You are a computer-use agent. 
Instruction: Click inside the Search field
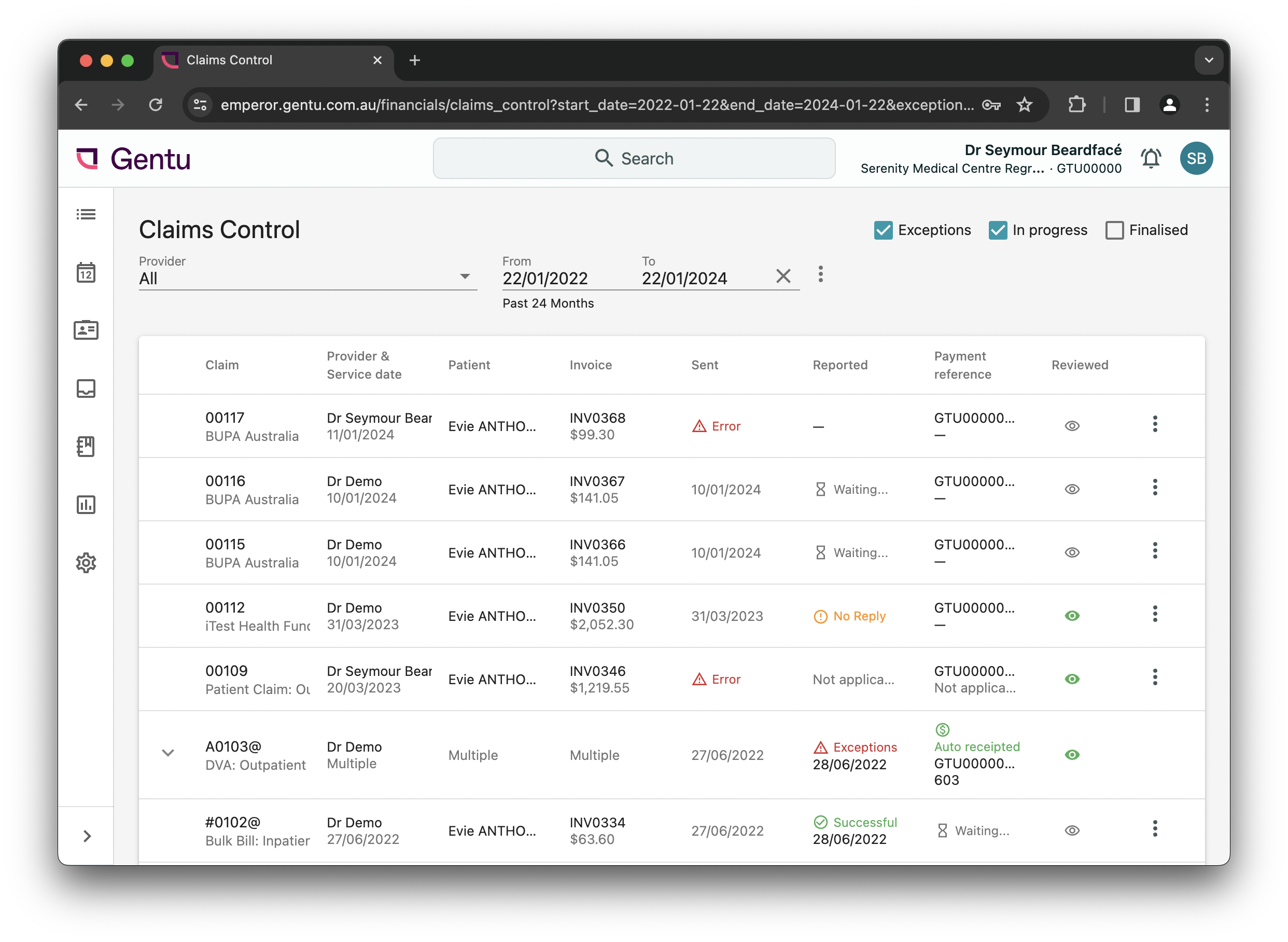[634, 158]
